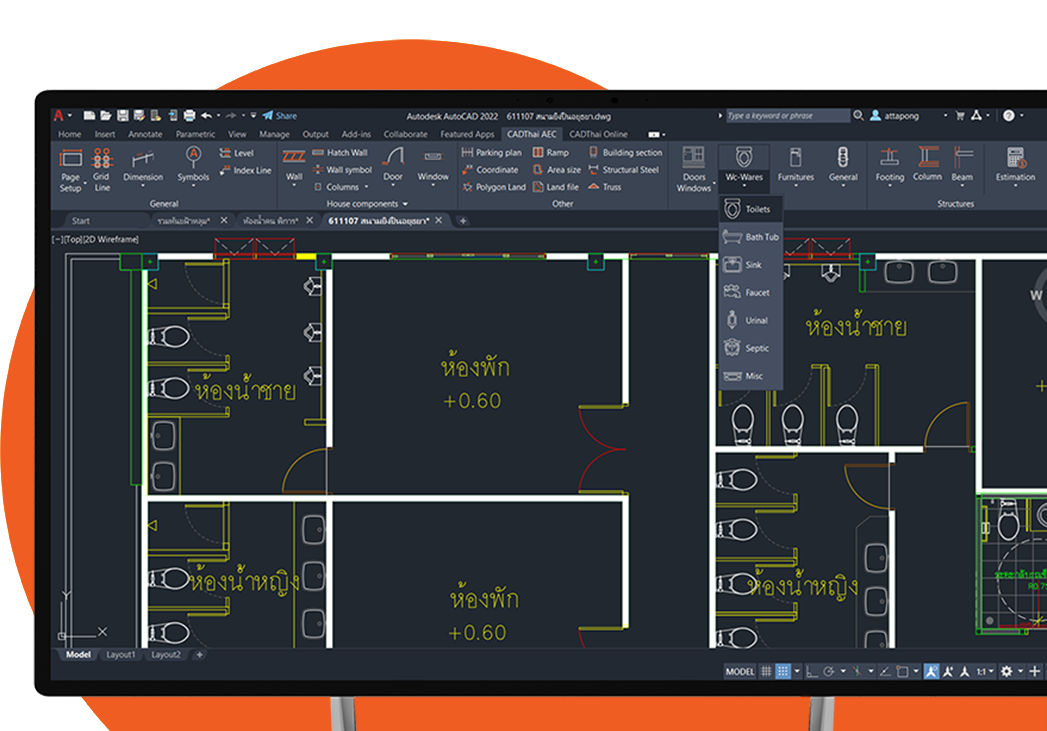Toggle polar tracking in status bar
1047x731 pixels.
click(829, 672)
